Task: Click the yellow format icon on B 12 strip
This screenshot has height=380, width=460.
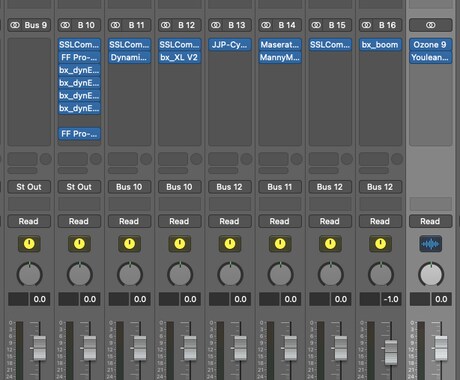Action: [180, 244]
